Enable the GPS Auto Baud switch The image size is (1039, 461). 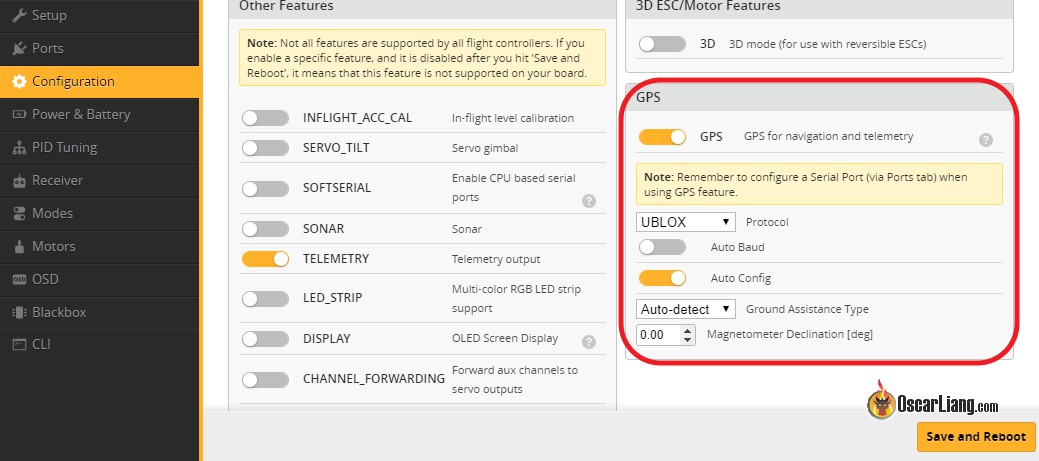(662, 246)
